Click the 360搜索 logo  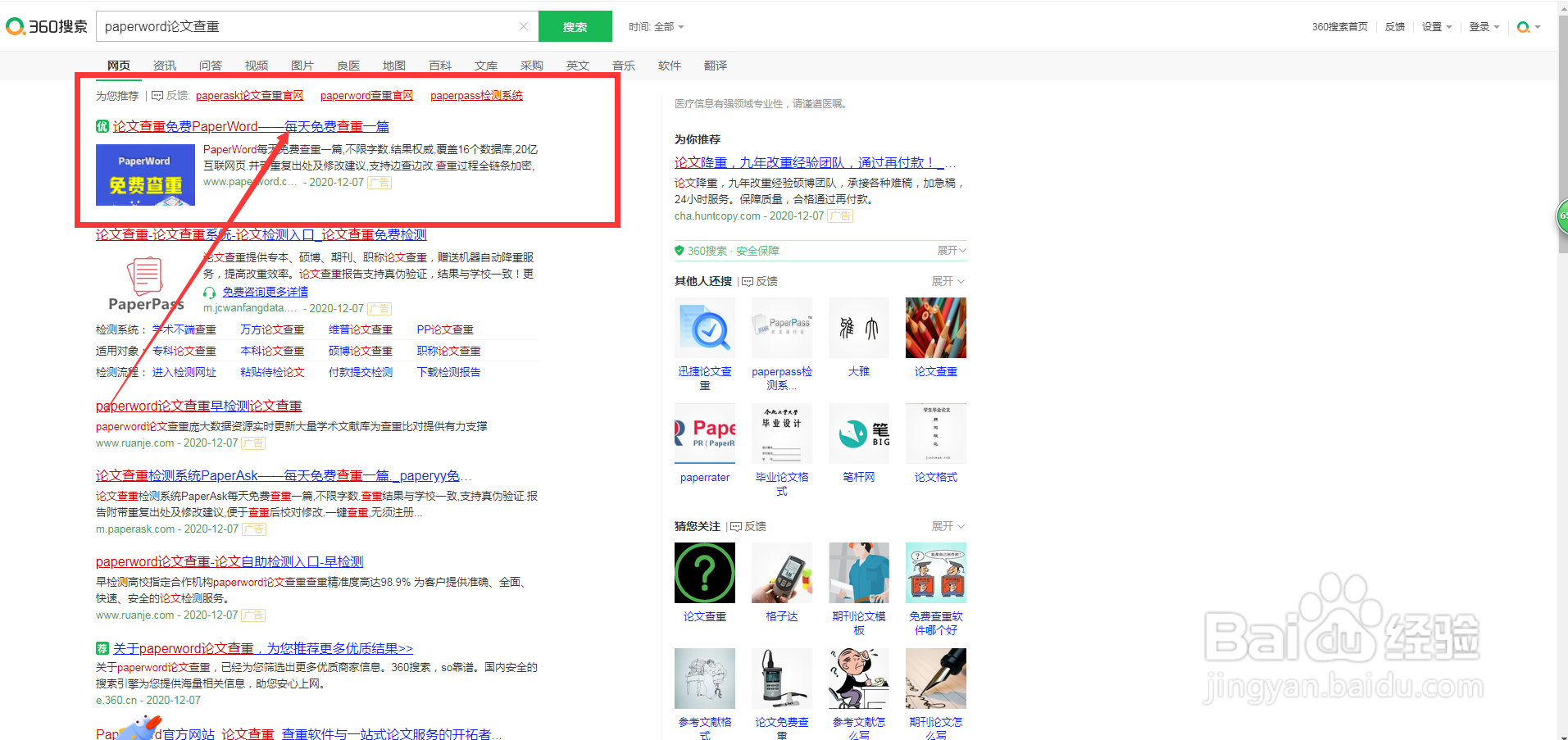coord(45,25)
